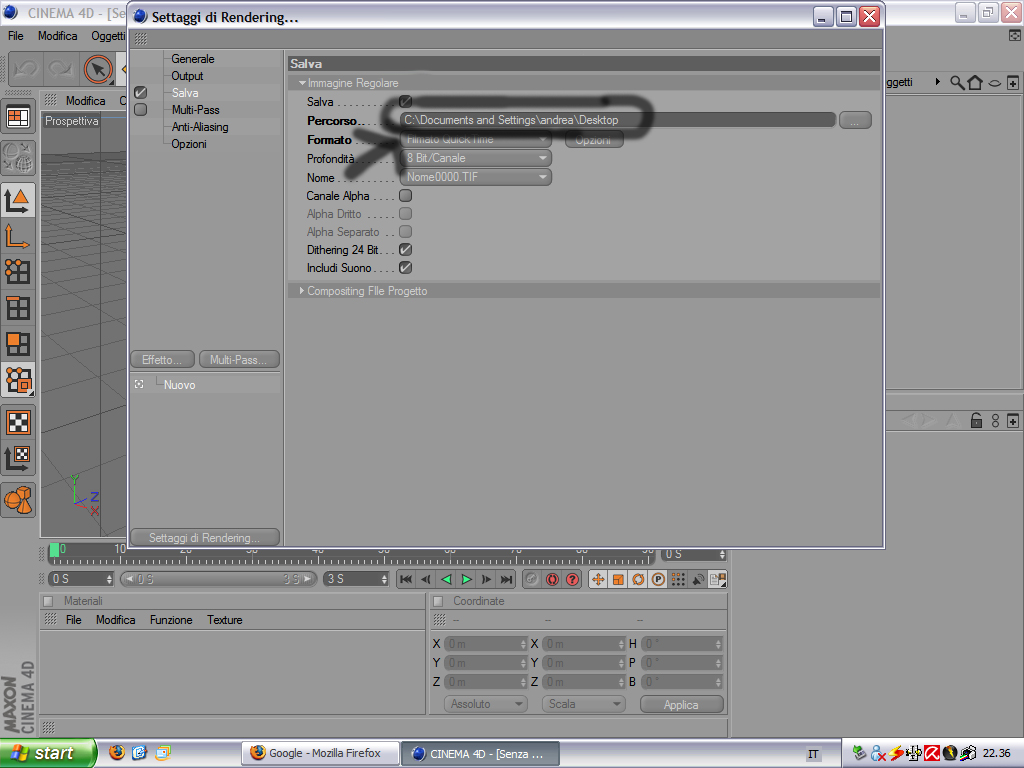Toggle the checkbox beside Salva in sidebar
The image size is (1024, 768).
tap(140, 93)
